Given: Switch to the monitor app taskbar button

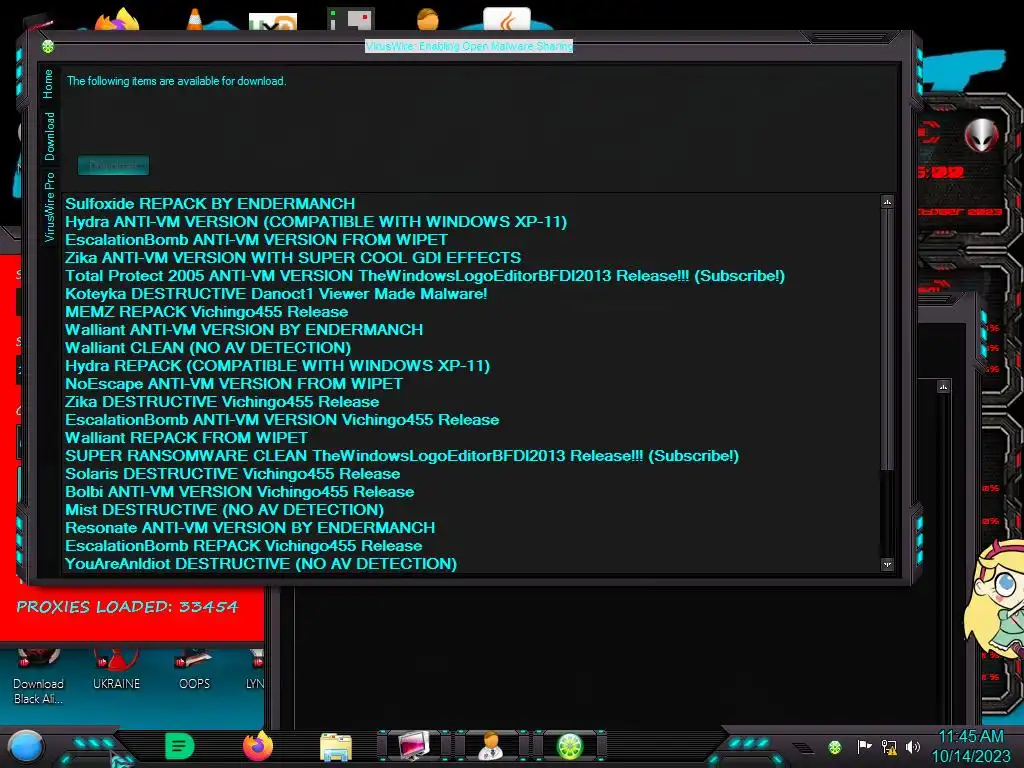Looking at the screenshot, I should coord(415,746).
